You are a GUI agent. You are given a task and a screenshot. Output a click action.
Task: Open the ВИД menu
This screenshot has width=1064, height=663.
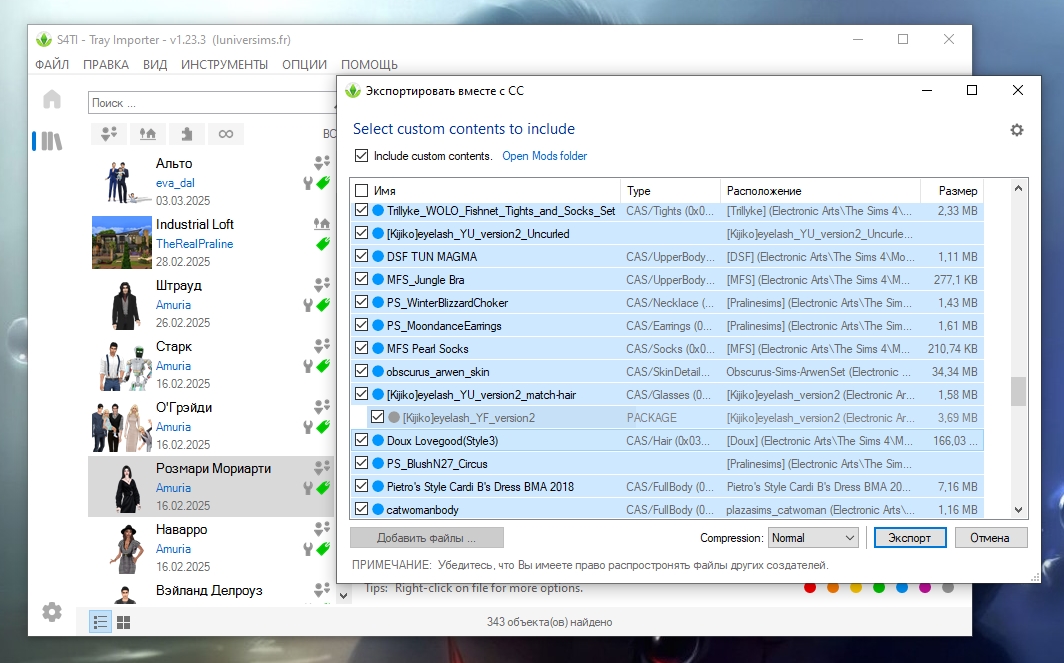(x=155, y=64)
